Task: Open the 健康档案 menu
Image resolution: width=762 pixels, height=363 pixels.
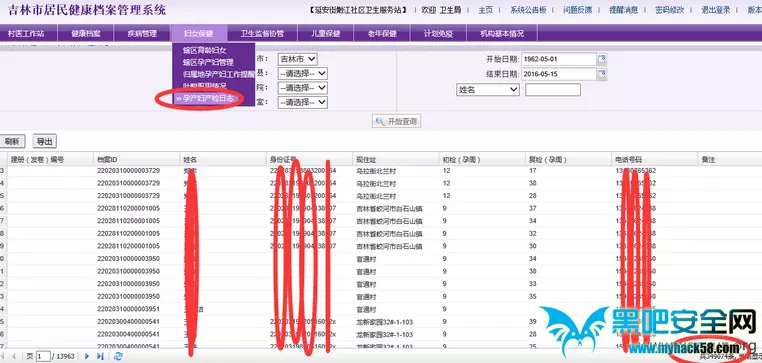Action: tap(86, 34)
